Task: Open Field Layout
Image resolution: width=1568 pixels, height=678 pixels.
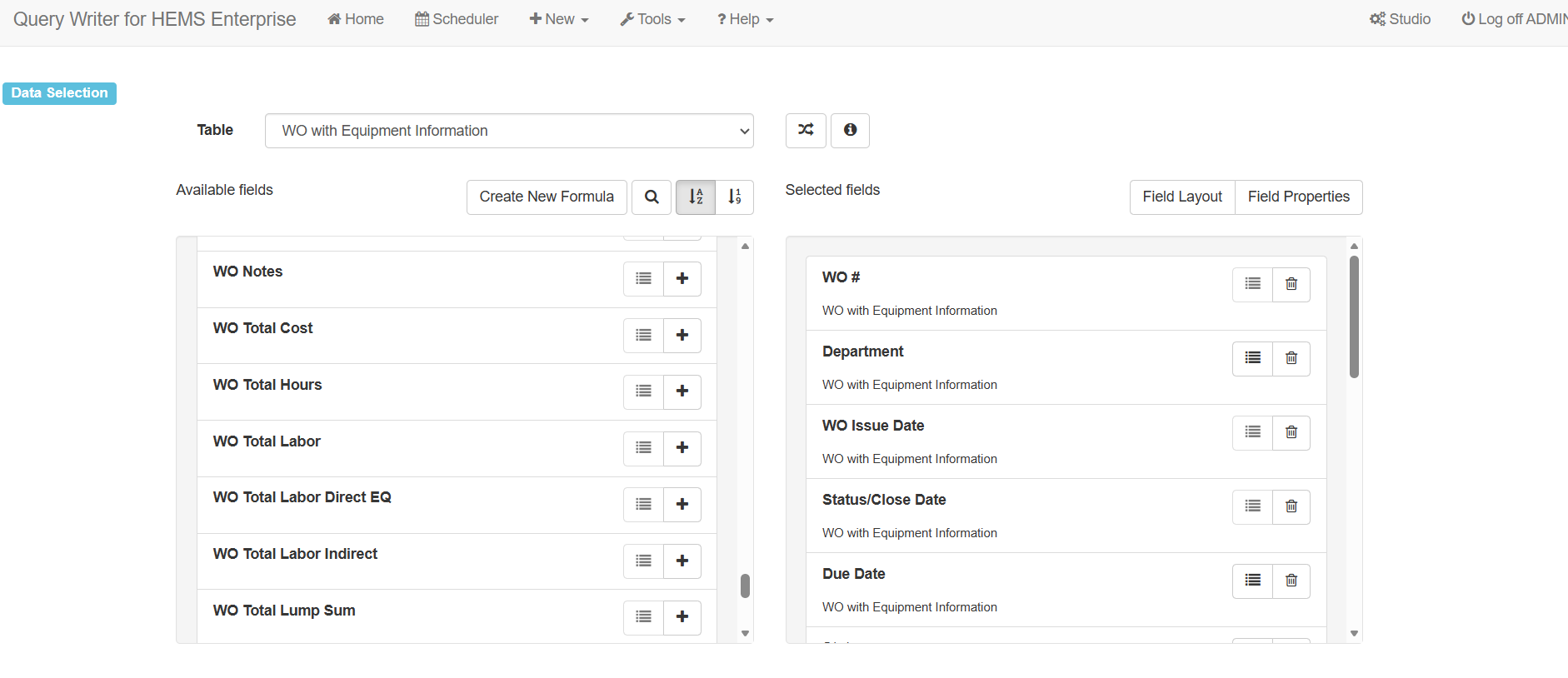Action: pyautogui.click(x=1182, y=197)
